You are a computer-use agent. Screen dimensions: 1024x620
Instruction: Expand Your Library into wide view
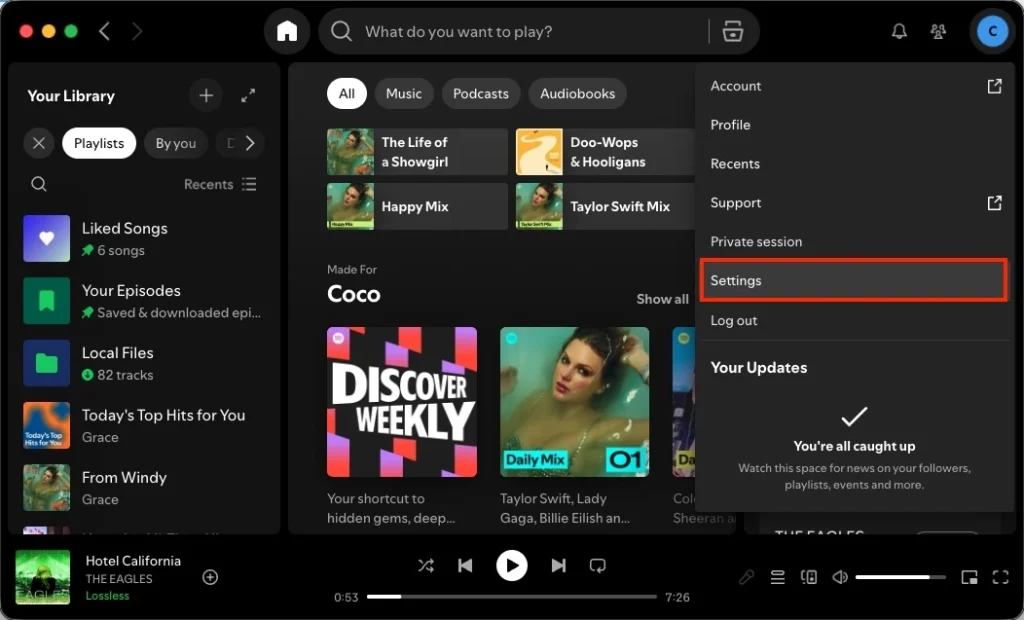(248, 95)
